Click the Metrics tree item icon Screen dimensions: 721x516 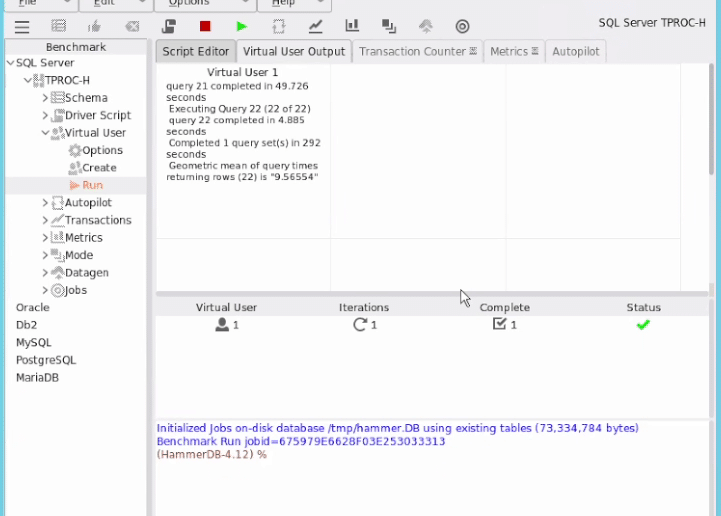click(57, 237)
